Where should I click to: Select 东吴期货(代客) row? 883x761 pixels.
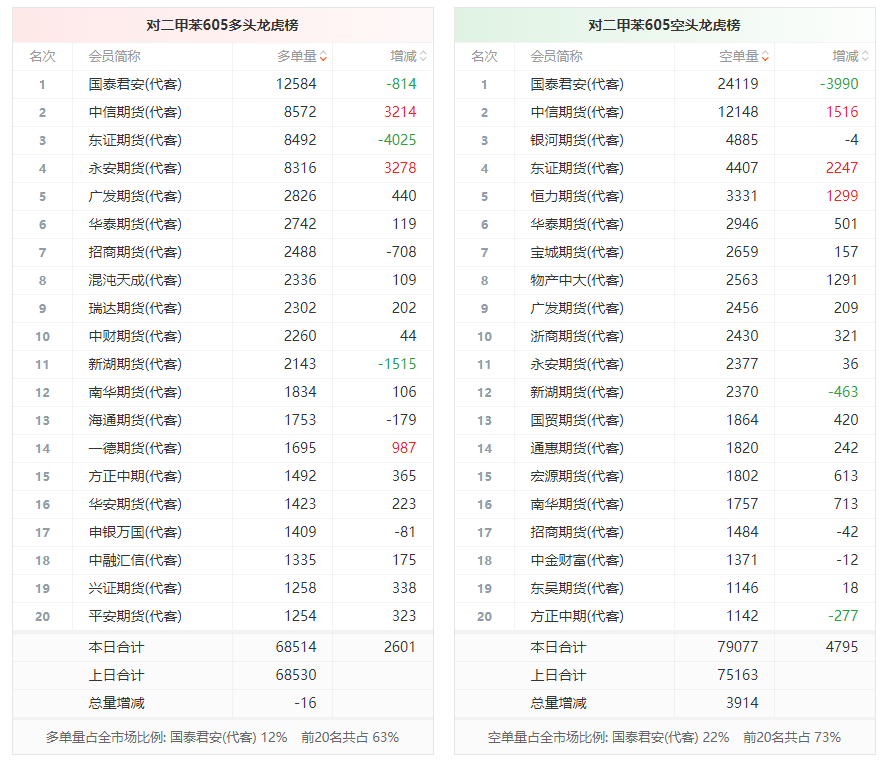coord(665,589)
